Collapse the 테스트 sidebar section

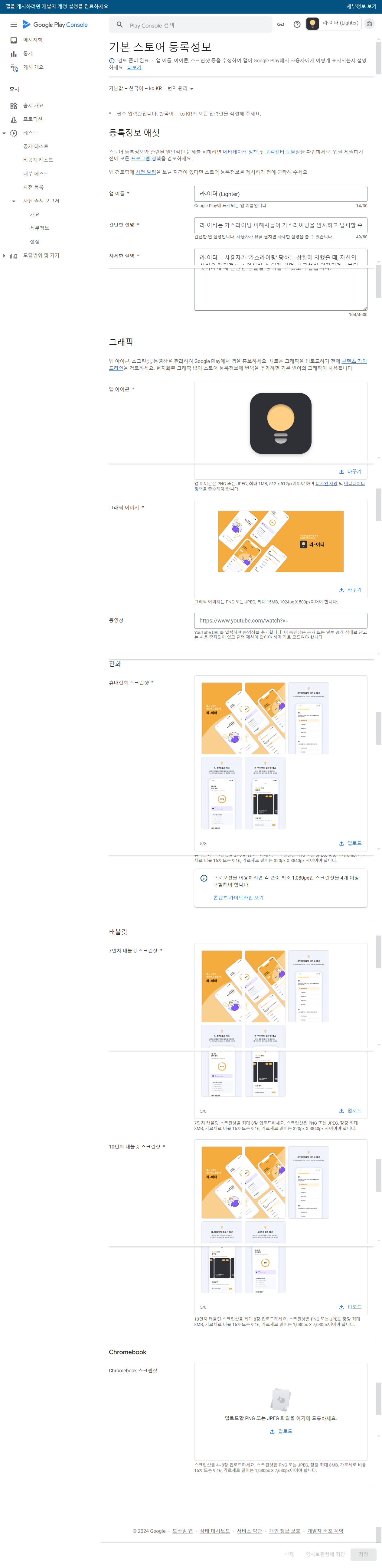pos(4,133)
